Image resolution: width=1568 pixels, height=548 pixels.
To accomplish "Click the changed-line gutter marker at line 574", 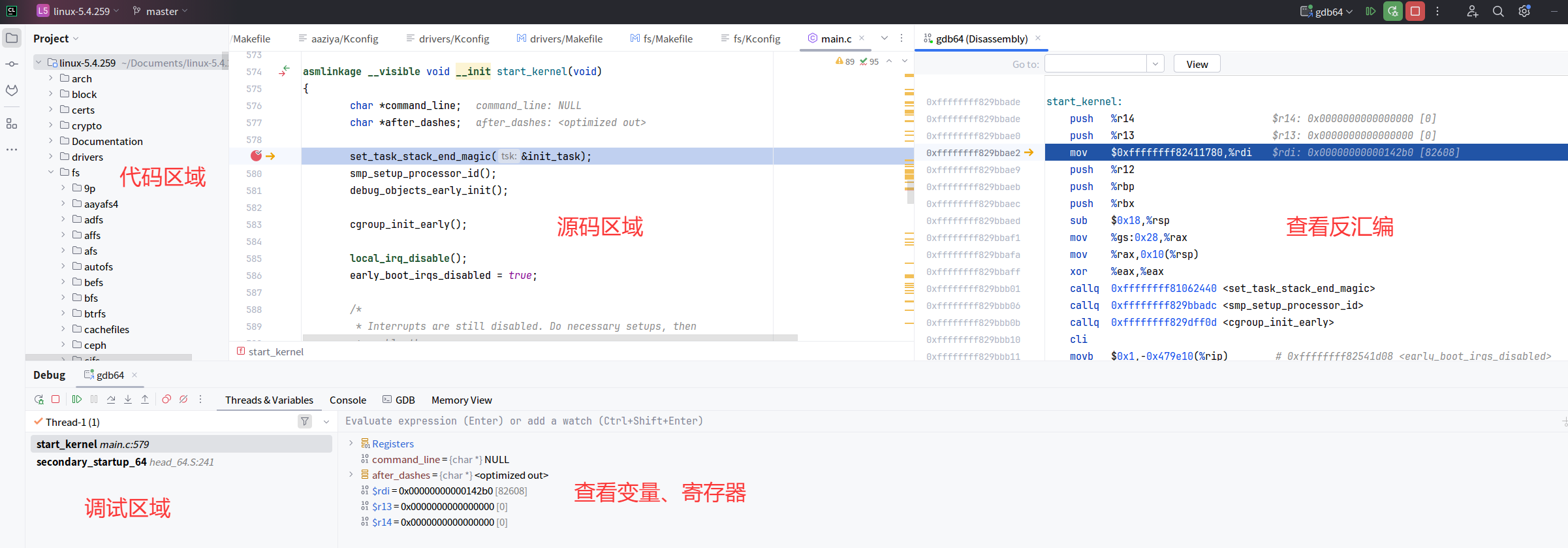I will click(284, 71).
